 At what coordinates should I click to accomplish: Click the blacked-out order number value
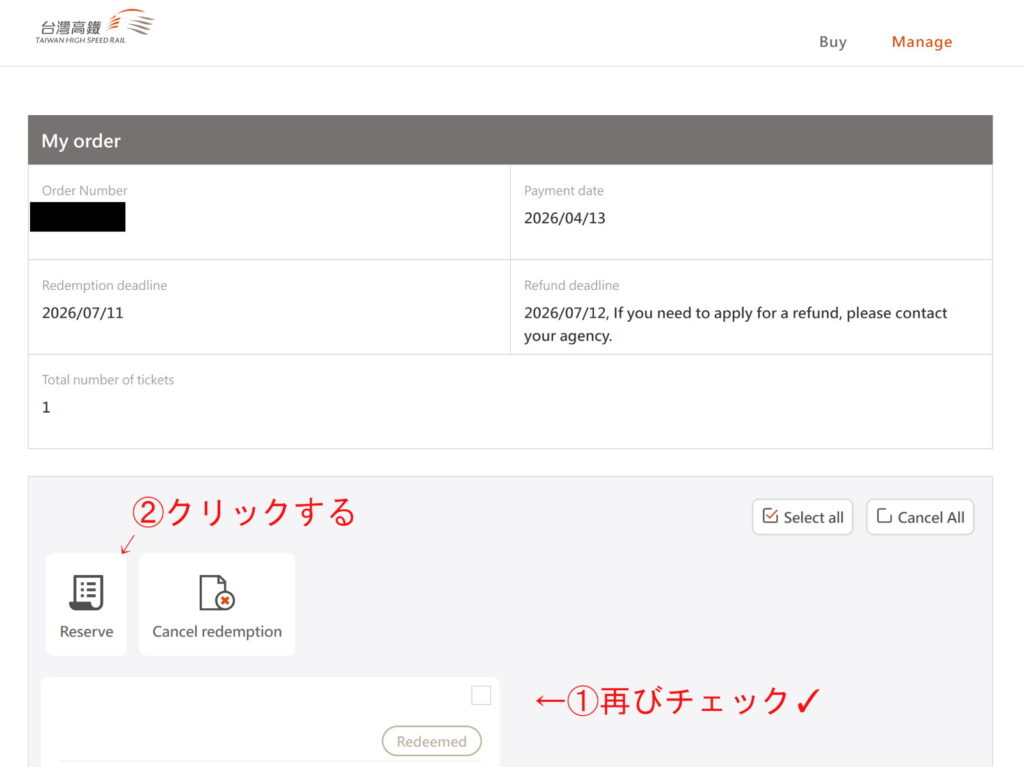[x=78, y=217]
